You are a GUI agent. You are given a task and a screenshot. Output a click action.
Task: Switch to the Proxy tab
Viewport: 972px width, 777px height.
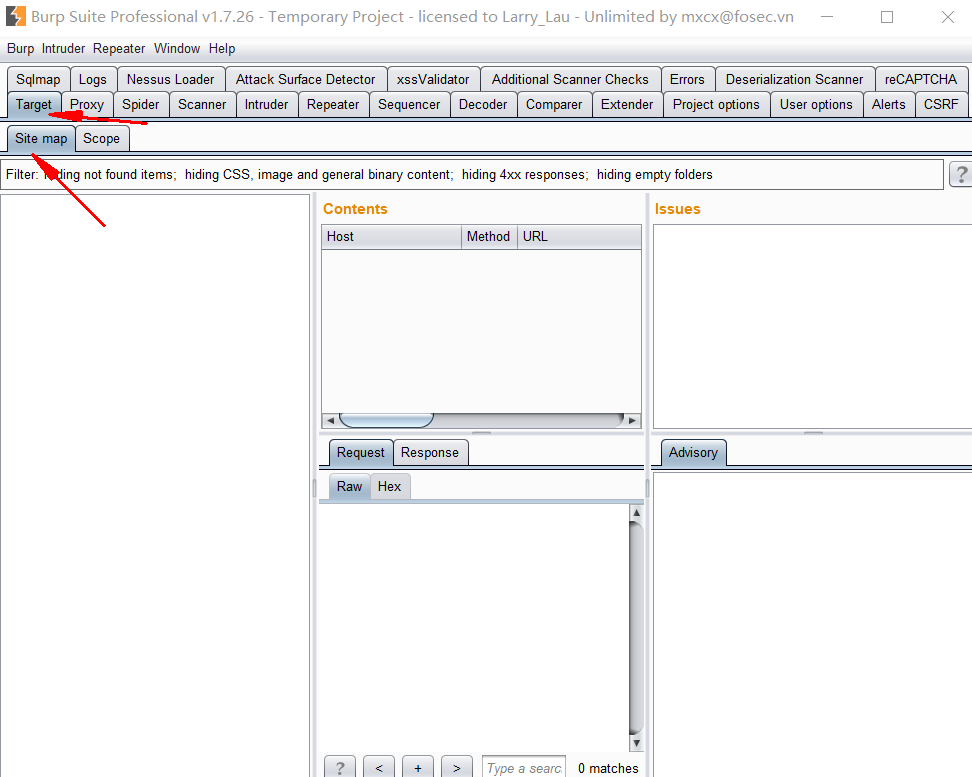pos(87,104)
